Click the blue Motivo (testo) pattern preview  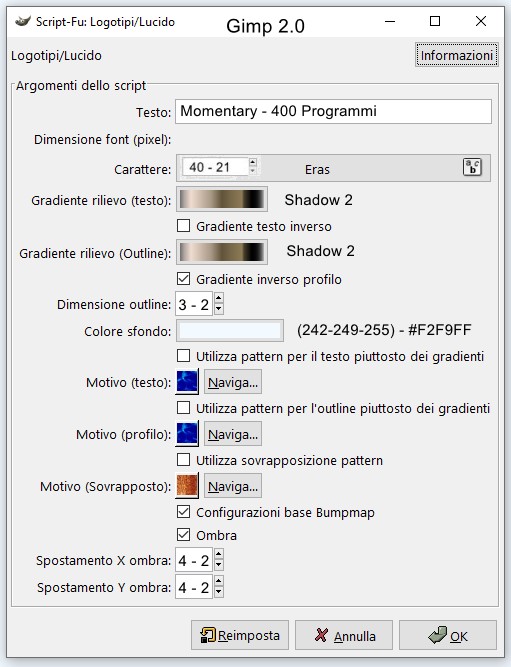[187, 382]
